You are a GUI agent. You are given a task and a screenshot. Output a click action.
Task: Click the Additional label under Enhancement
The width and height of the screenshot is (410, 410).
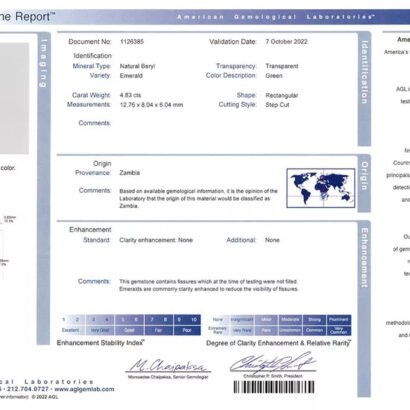[241, 240]
